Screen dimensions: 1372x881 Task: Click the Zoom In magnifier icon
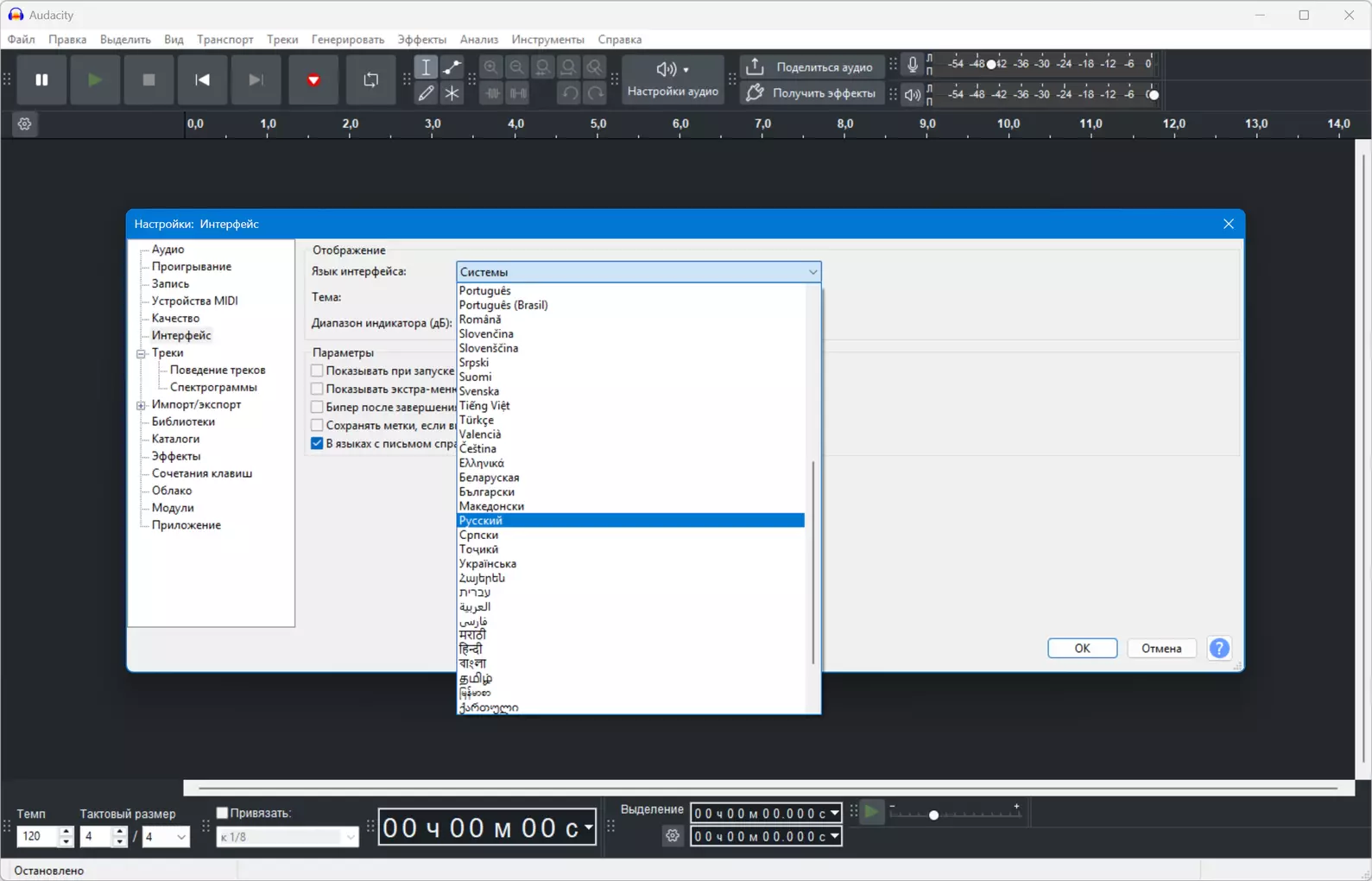pos(491,67)
